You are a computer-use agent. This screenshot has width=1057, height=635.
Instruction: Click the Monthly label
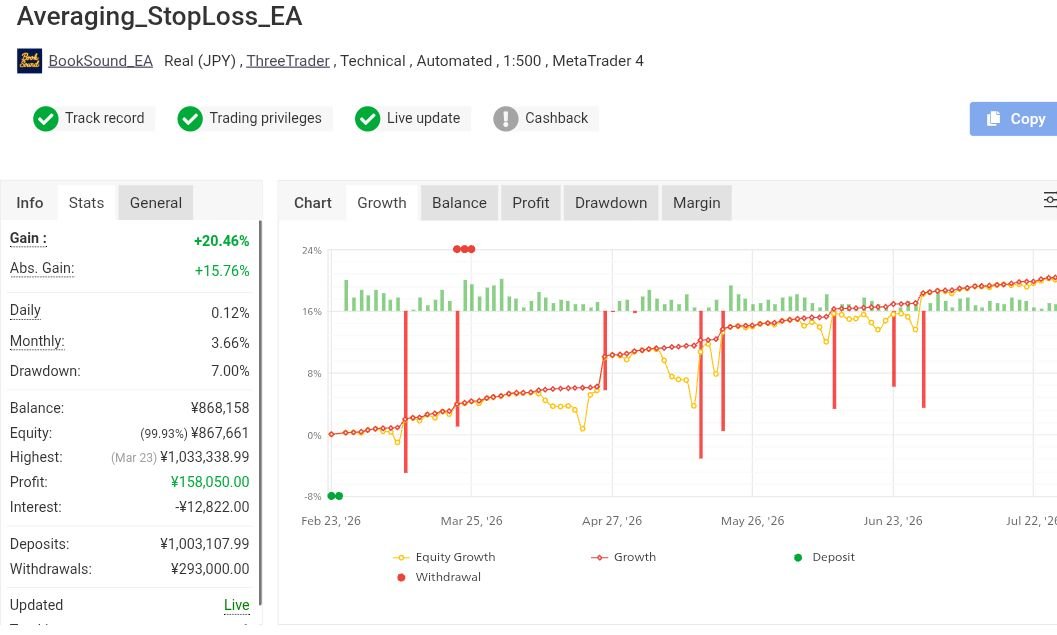point(37,341)
